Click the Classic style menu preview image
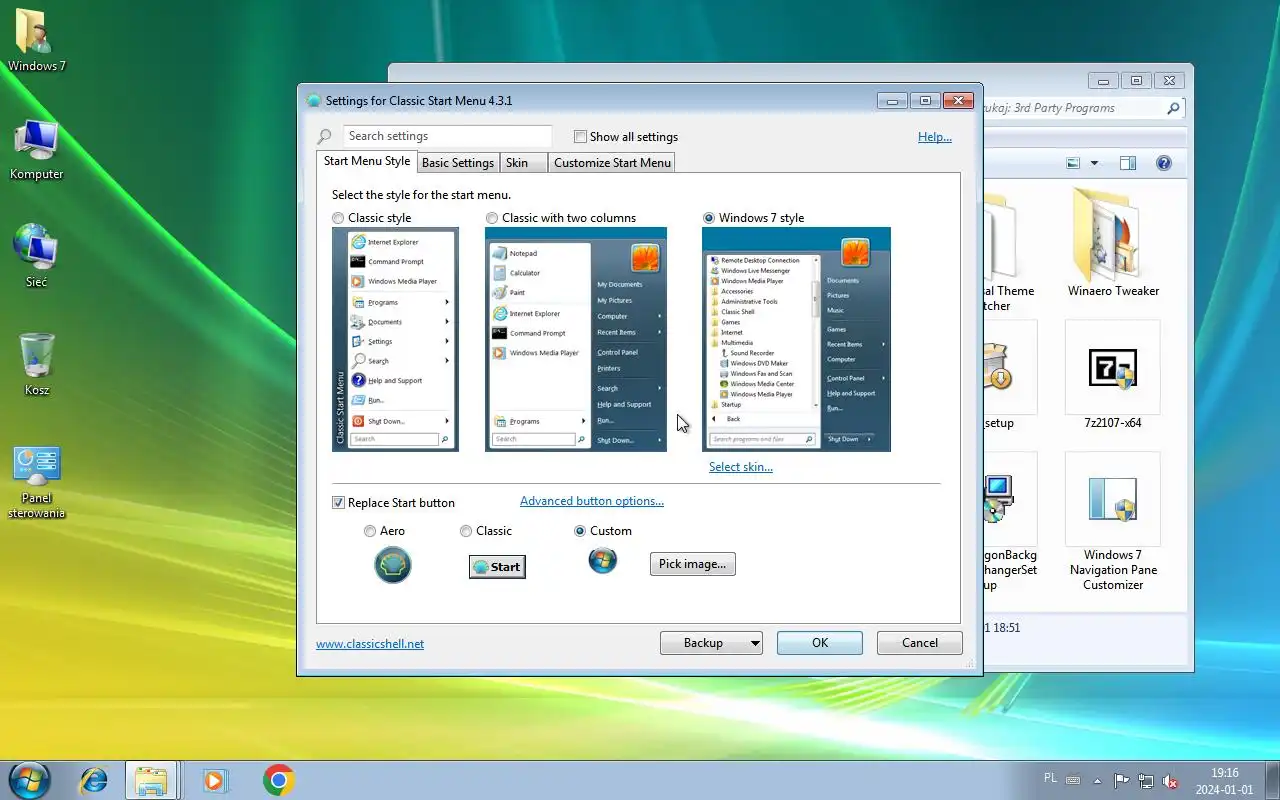1280x800 pixels. coord(395,339)
